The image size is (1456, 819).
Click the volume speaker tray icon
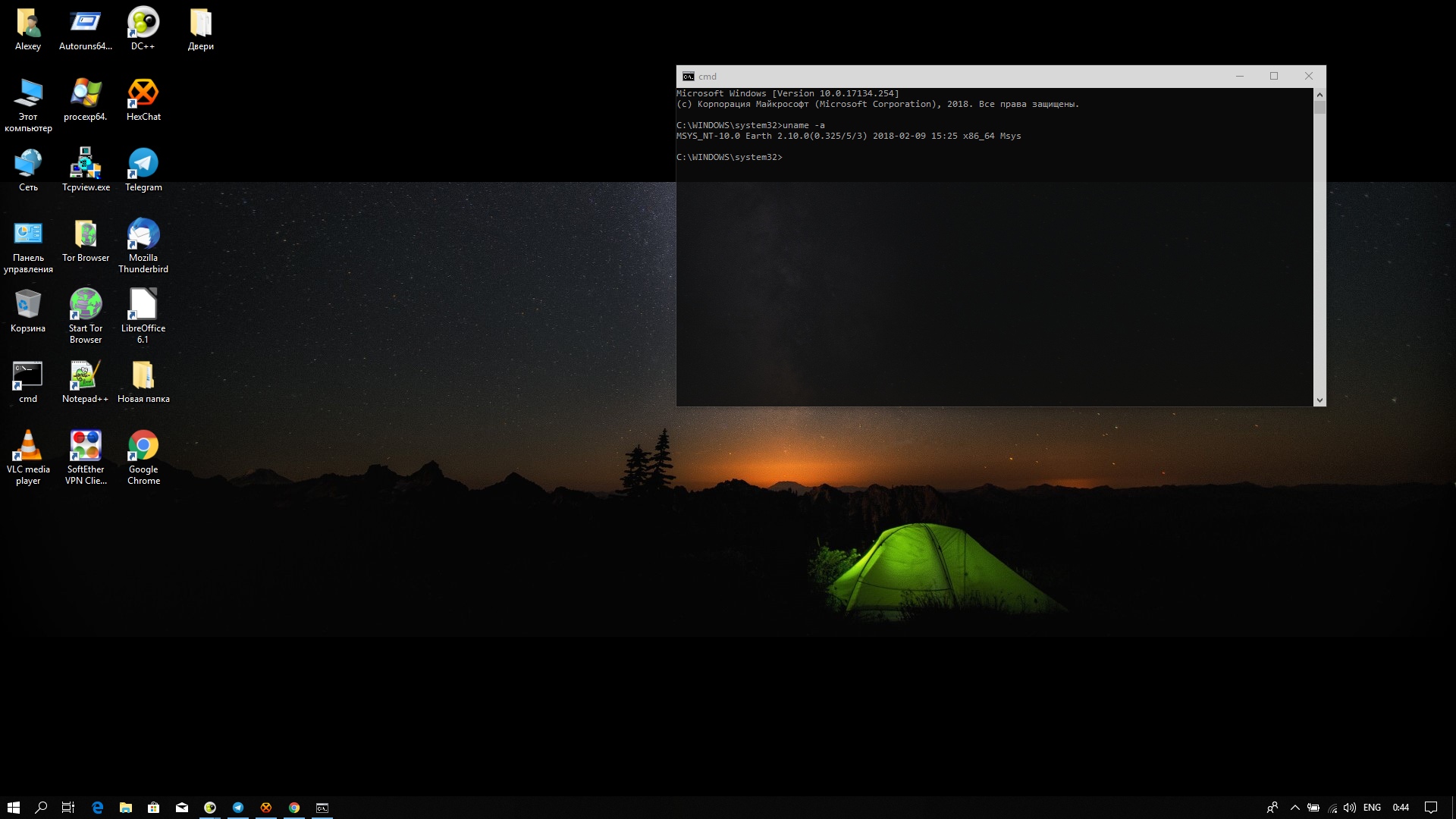1350,808
